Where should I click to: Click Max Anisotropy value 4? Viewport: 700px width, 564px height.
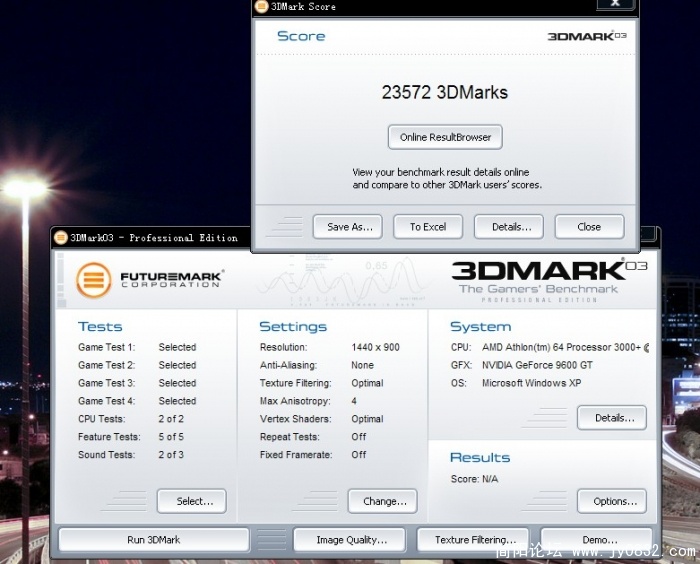(354, 401)
